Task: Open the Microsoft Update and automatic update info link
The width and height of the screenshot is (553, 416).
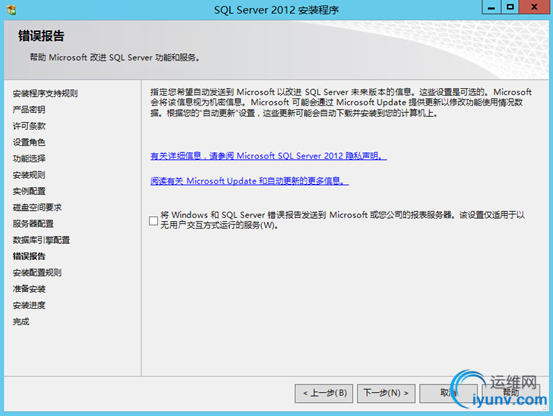Action: coord(249,181)
